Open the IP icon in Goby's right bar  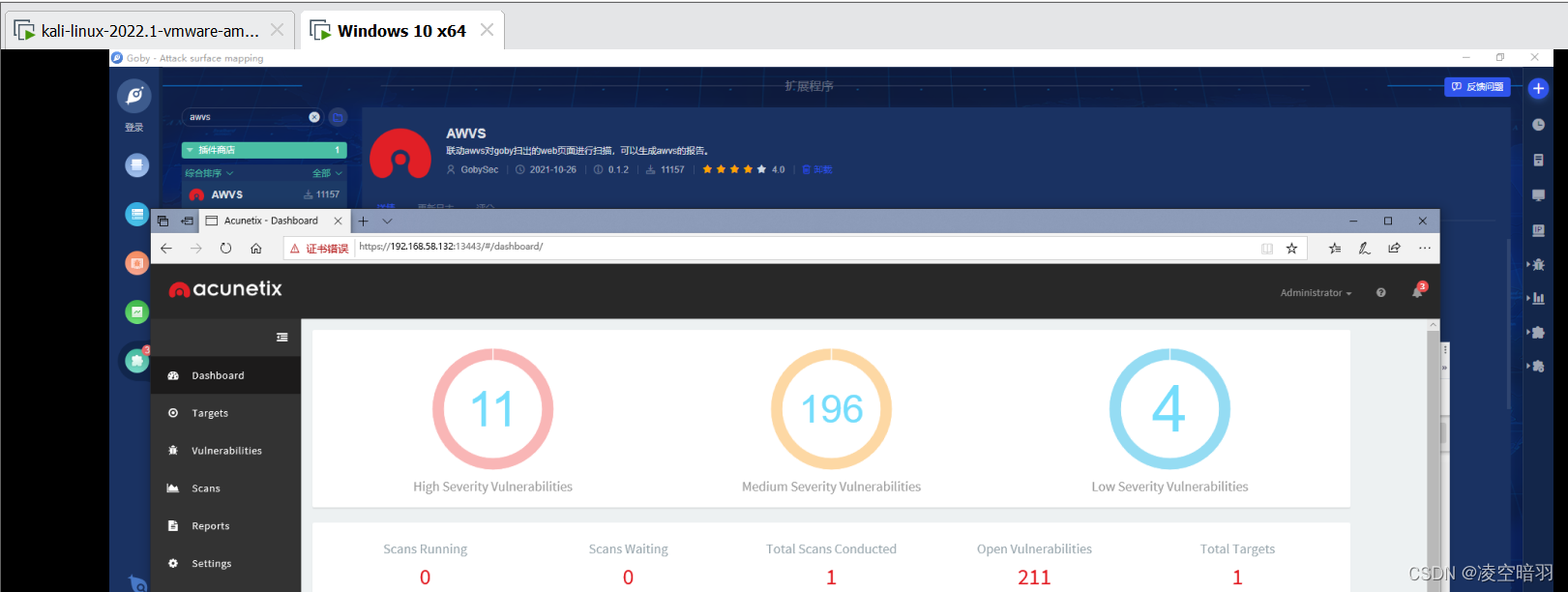pos(1538,230)
